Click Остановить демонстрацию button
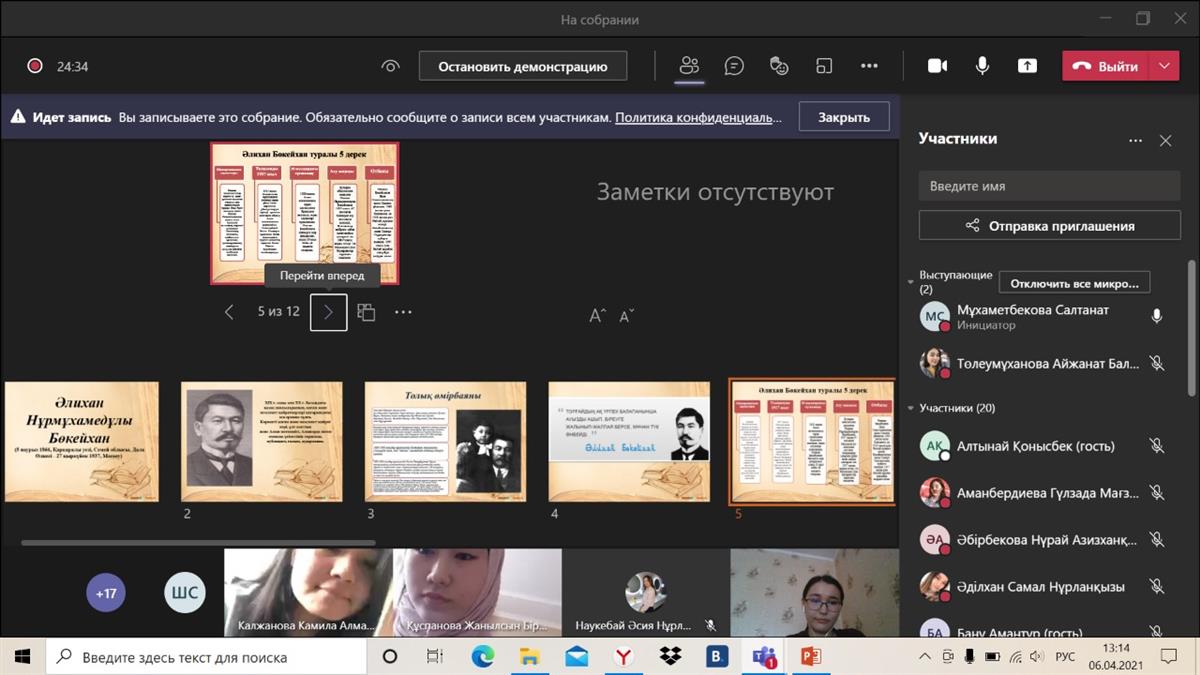Image resolution: width=1200 pixels, height=675 pixels. click(x=523, y=66)
